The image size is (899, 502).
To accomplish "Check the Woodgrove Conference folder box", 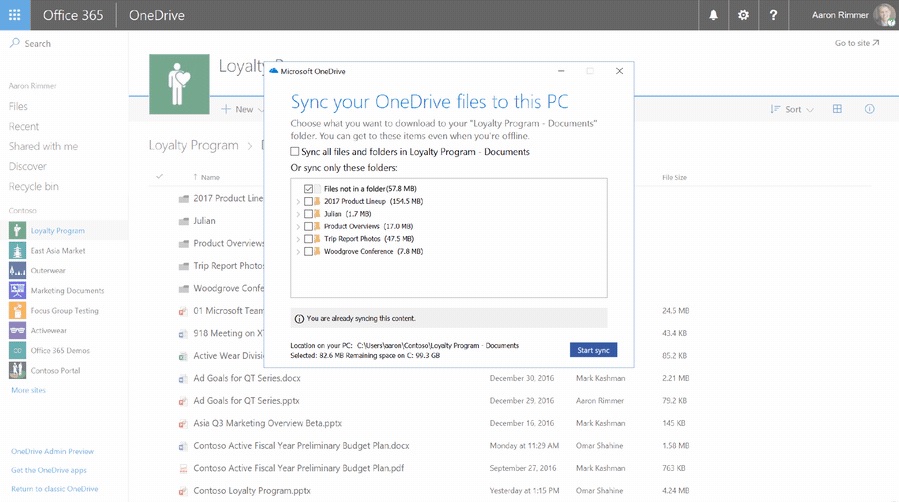I will coord(308,252).
